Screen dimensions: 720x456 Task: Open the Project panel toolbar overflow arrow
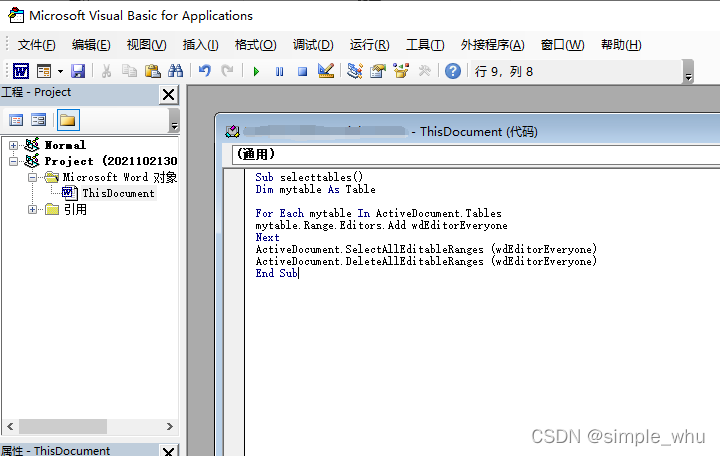174,121
